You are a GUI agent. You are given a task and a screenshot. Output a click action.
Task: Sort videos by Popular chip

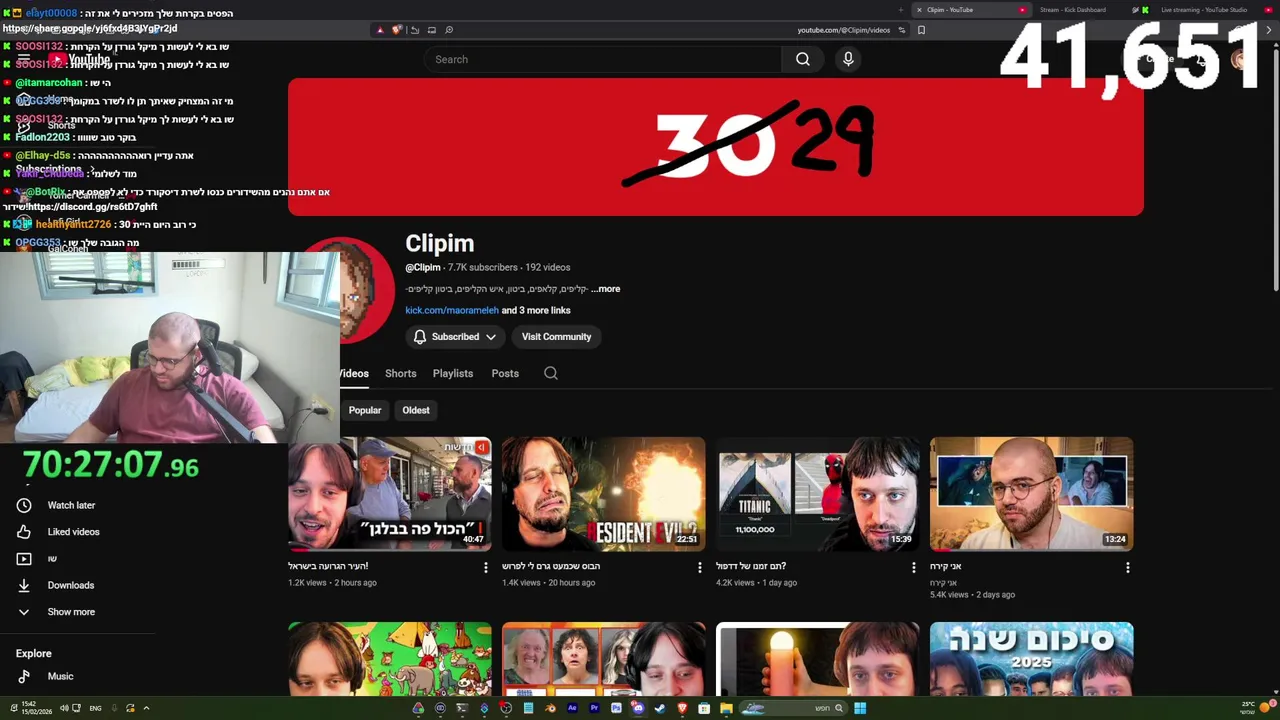[365, 410]
